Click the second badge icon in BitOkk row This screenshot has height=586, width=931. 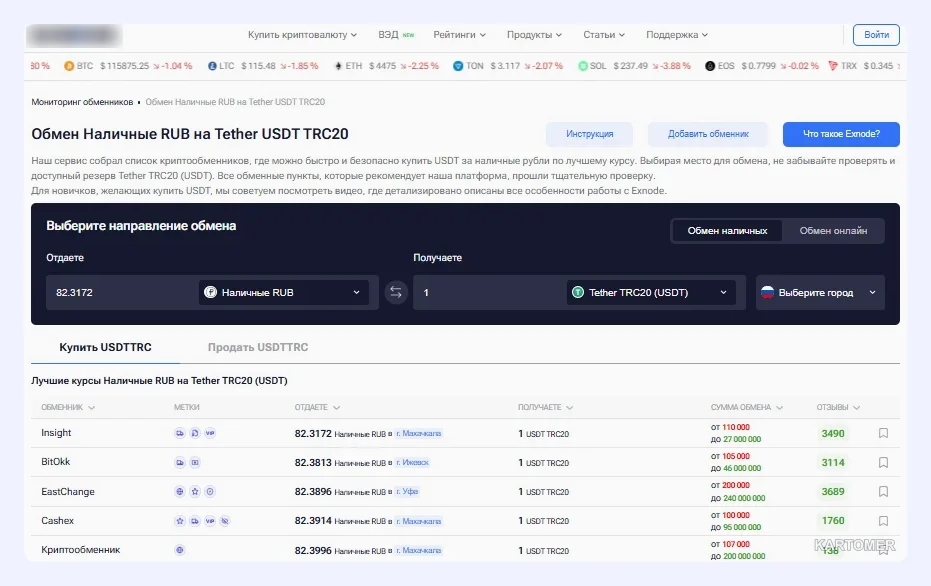(195, 463)
